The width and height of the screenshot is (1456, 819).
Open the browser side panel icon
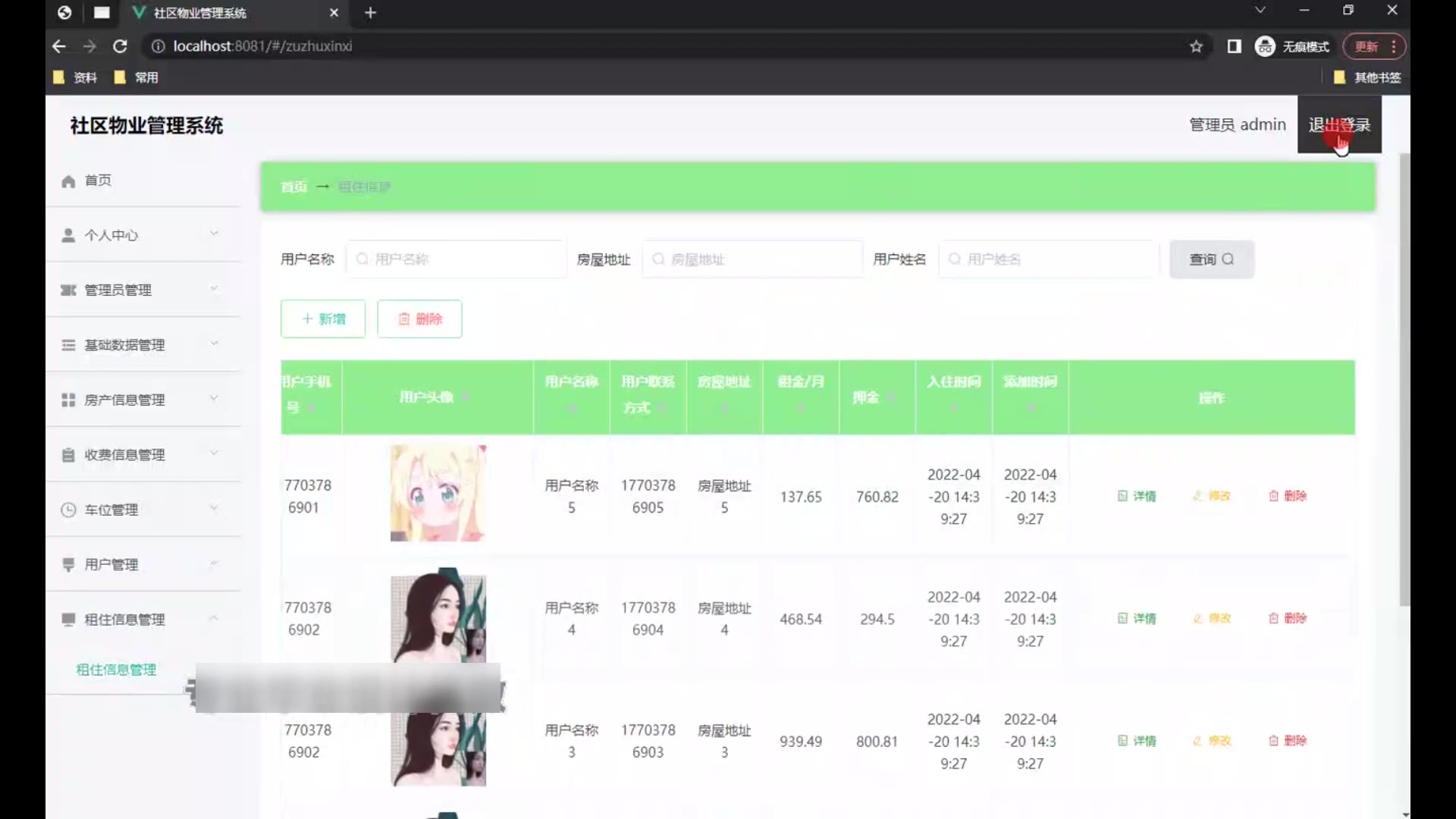(x=1234, y=46)
